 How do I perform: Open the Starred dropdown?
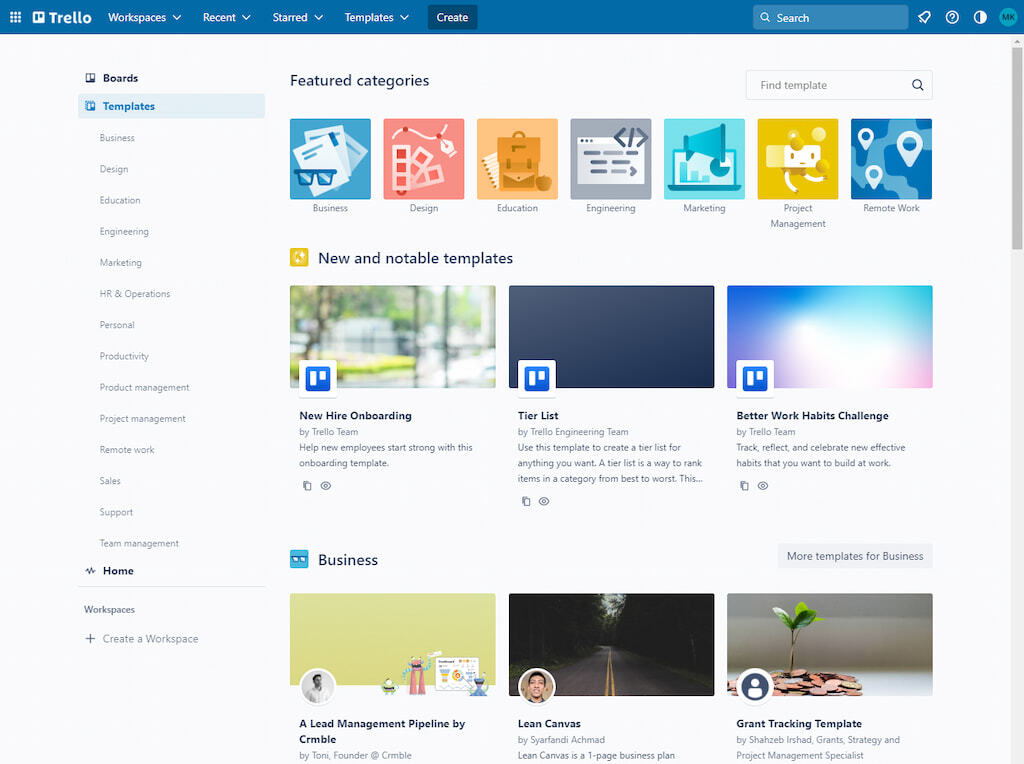click(x=298, y=17)
